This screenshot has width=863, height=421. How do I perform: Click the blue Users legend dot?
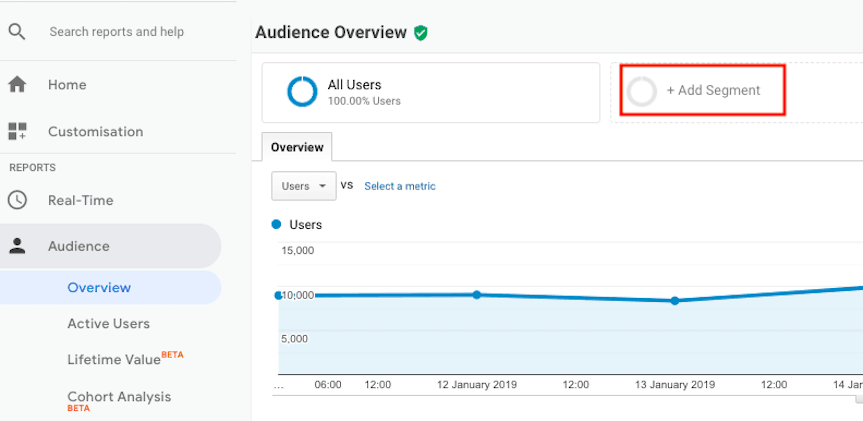(x=277, y=225)
